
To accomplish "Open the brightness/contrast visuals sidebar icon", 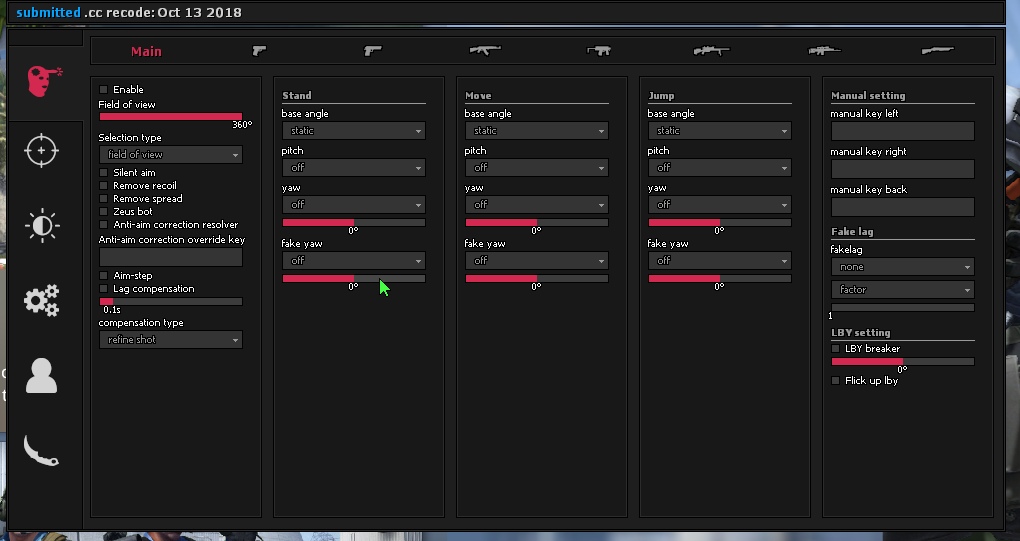I will (41, 226).
